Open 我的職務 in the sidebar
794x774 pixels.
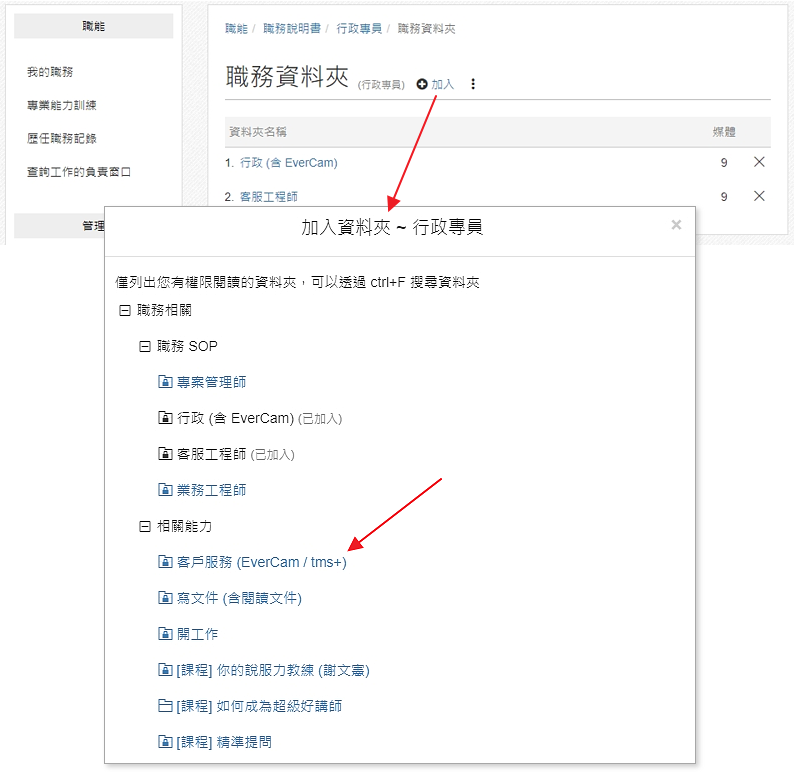(x=50, y=72)
